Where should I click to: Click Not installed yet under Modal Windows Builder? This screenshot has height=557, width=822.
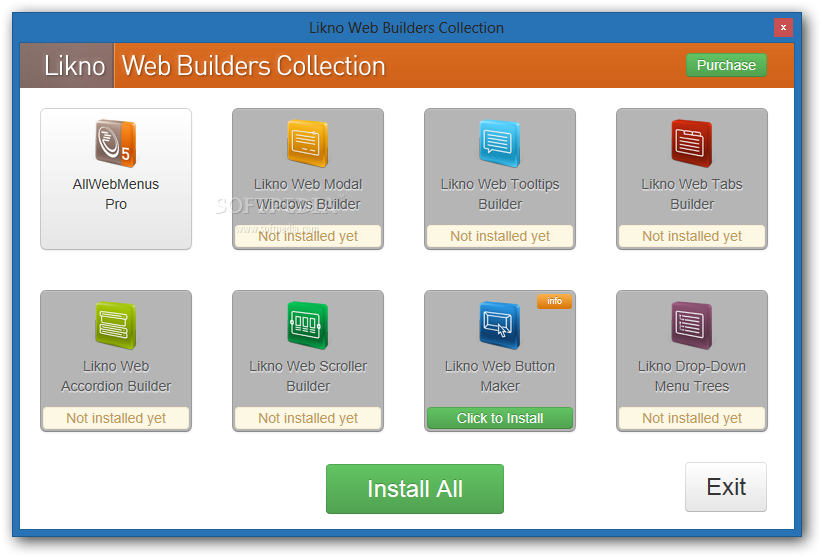point(308,236)
